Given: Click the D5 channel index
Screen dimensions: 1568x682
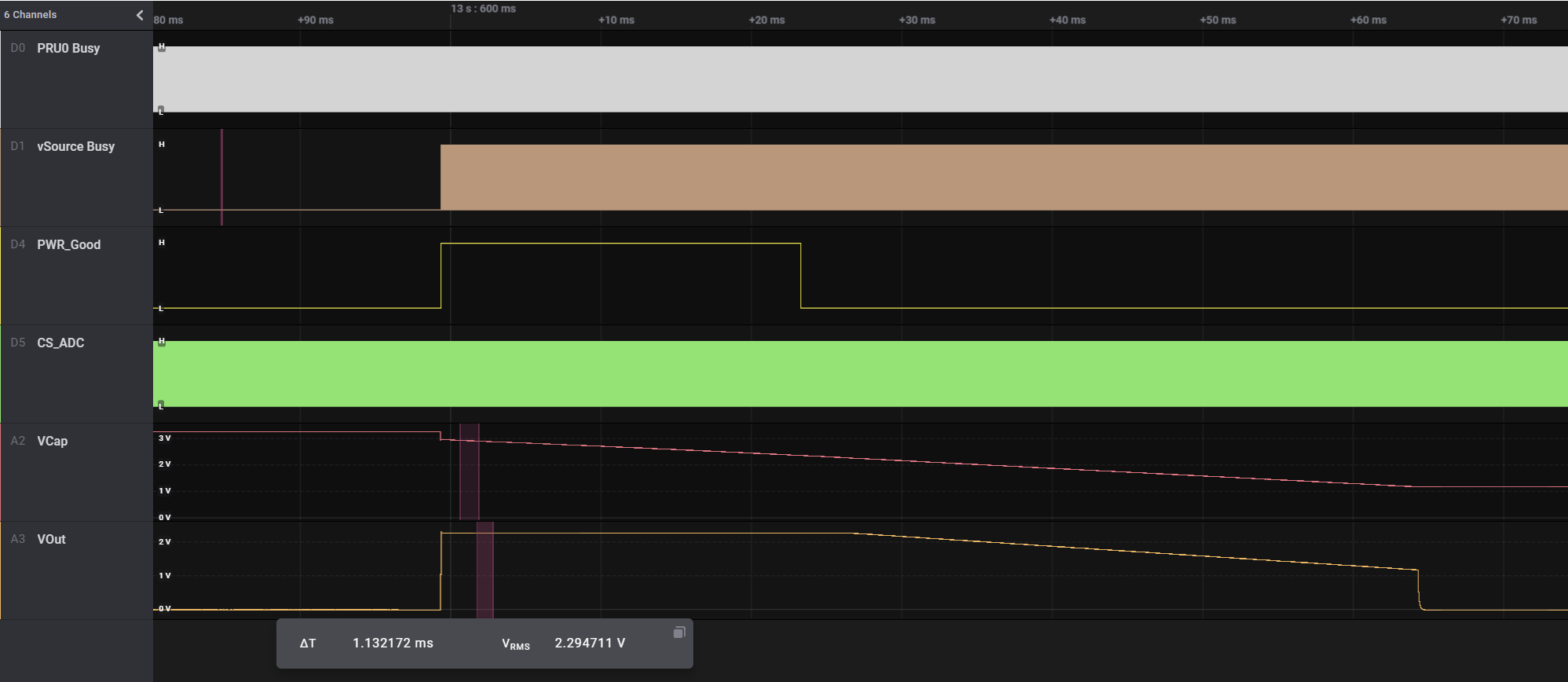Looking at the screenshot, I should (18, 343).
